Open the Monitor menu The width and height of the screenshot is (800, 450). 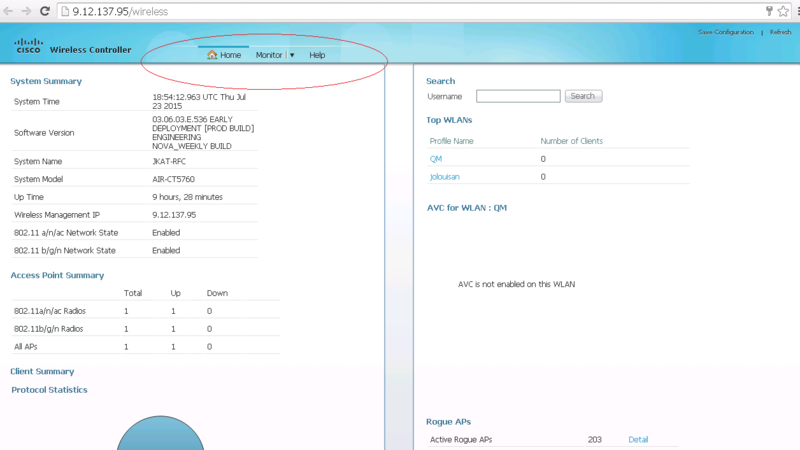pos(268,55)
